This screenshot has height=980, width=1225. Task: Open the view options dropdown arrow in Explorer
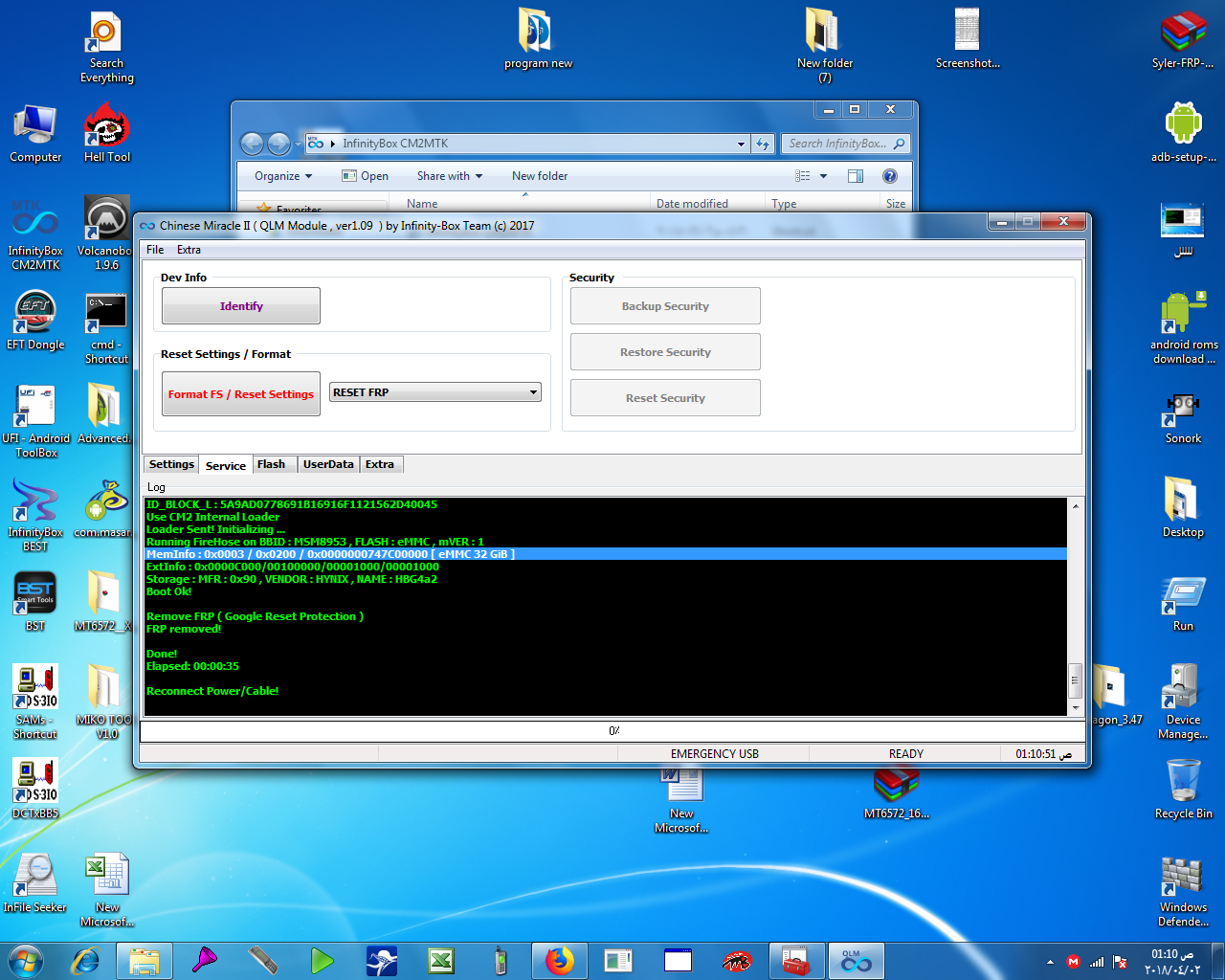point(823,176)
